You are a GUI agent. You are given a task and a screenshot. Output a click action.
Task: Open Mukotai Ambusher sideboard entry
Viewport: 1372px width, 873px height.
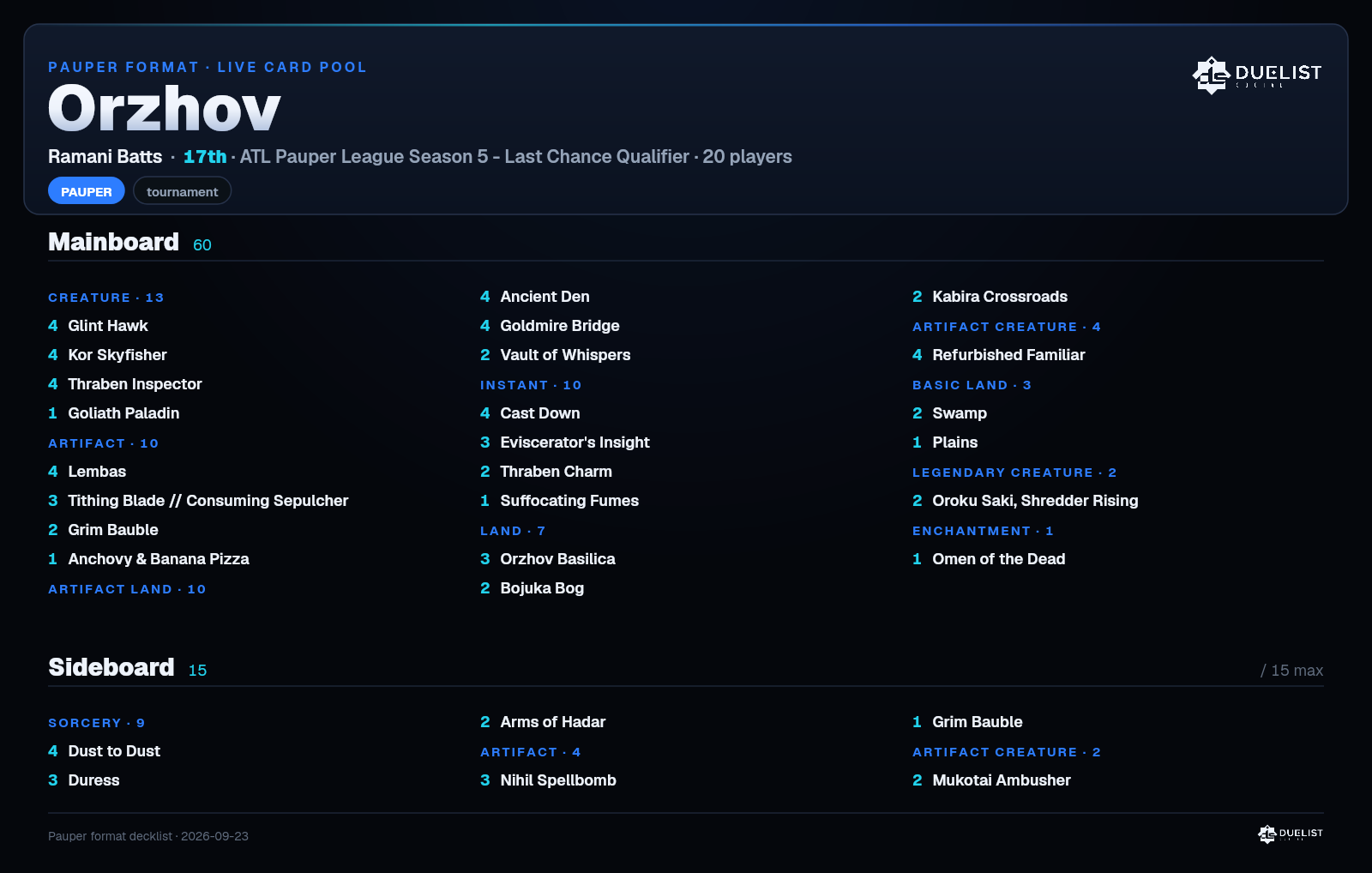(x=1002, y=780)
